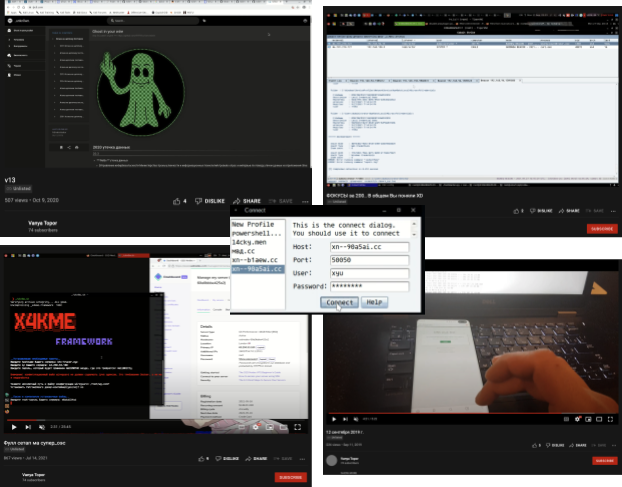Viewport: 622px width, 487px height.
Task: Share the Фулл сетап video
Action: (256, 458)
